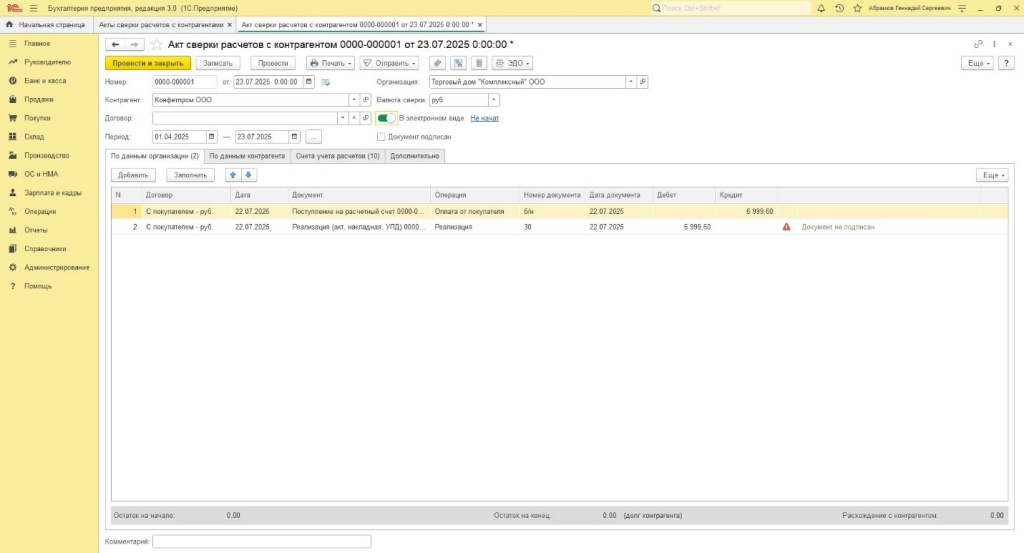Screen dimensions: 1024x553
Task: Open the ЭДО dropdown menu
Action: pyautogui.click(x=513, y=63)
